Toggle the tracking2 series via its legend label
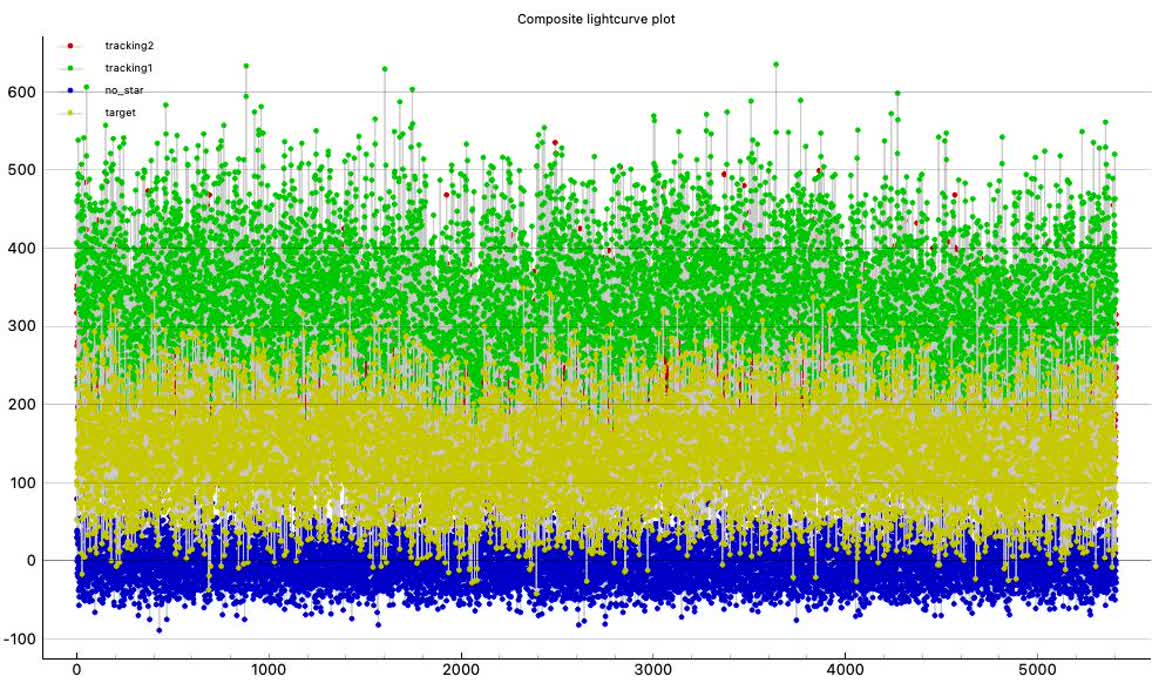 click(128, 46)
